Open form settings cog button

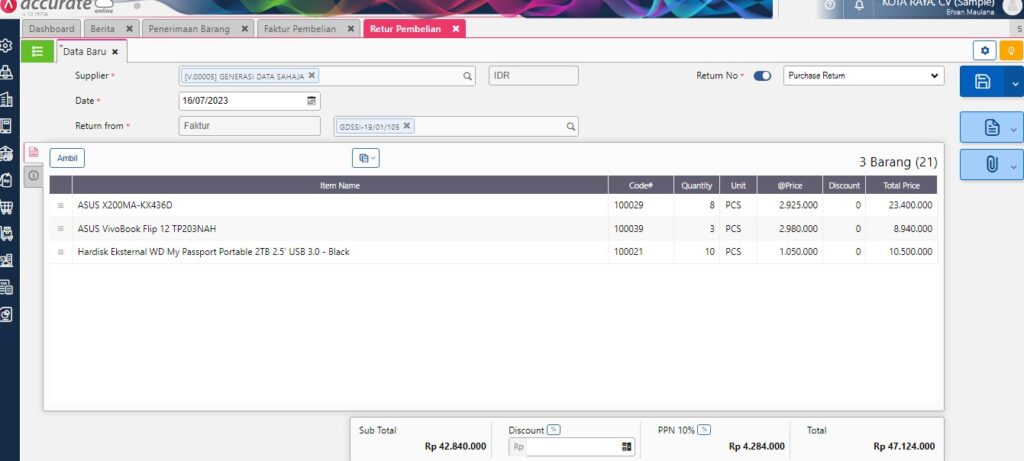click(985, 50)
